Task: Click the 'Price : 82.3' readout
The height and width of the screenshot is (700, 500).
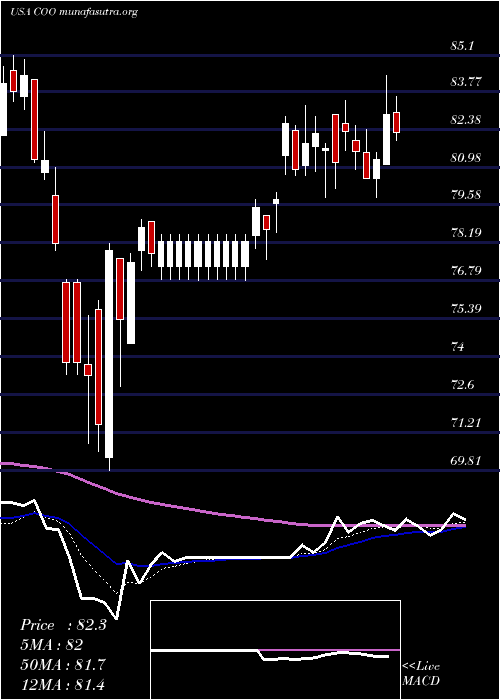Action: 63,625
